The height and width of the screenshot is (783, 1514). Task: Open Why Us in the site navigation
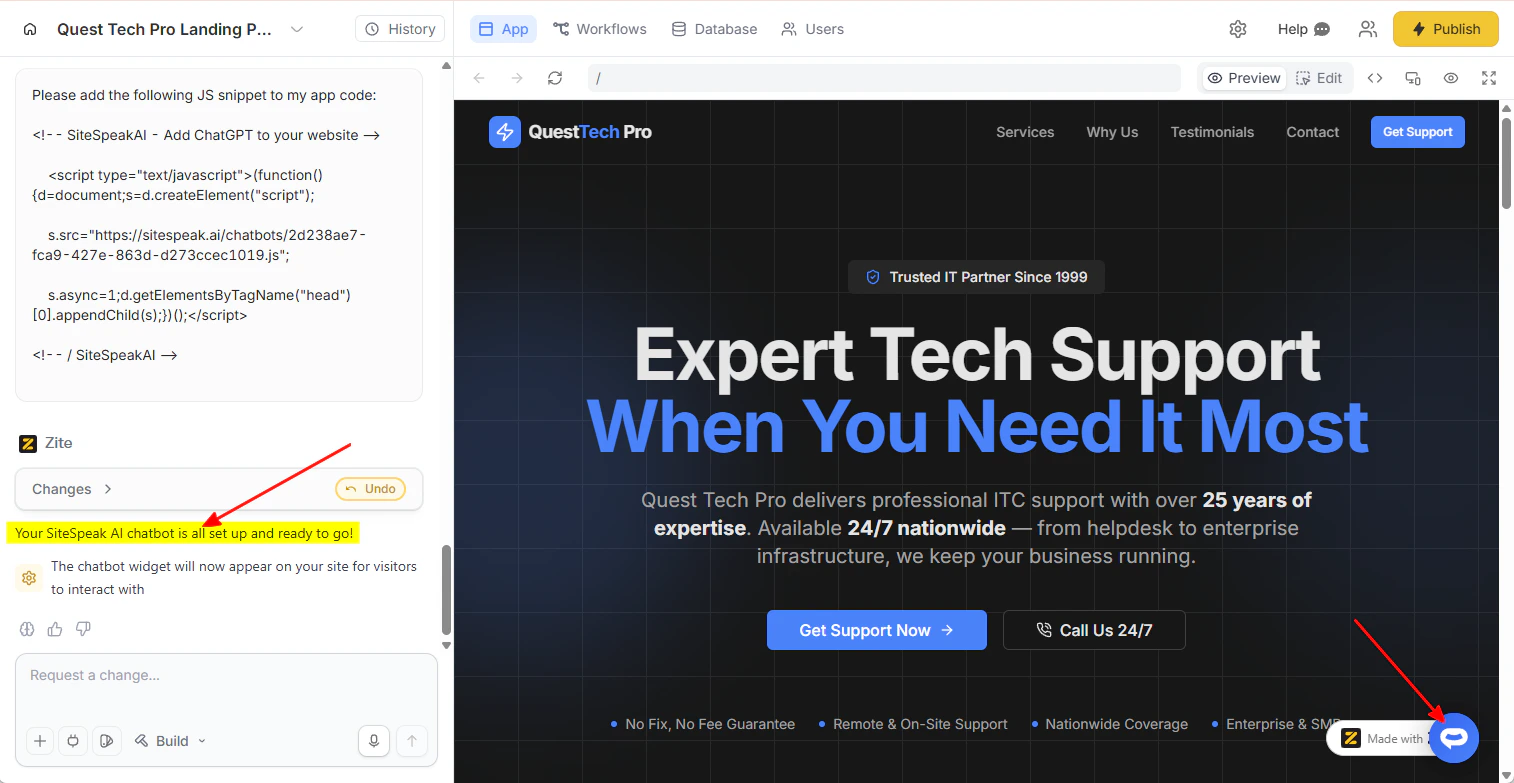[x=1112, y=132]
